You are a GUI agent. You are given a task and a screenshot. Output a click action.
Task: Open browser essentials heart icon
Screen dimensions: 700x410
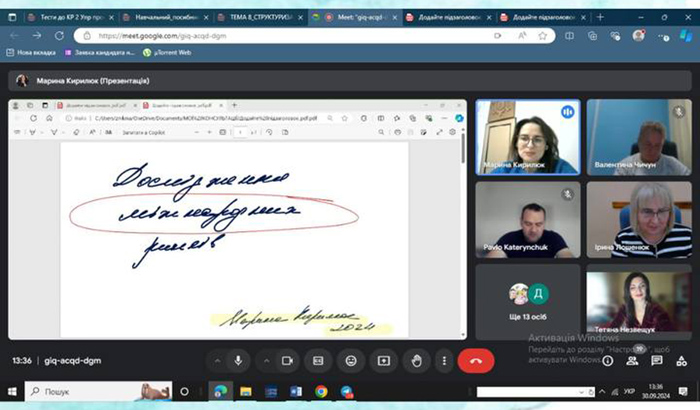(615, 36)
